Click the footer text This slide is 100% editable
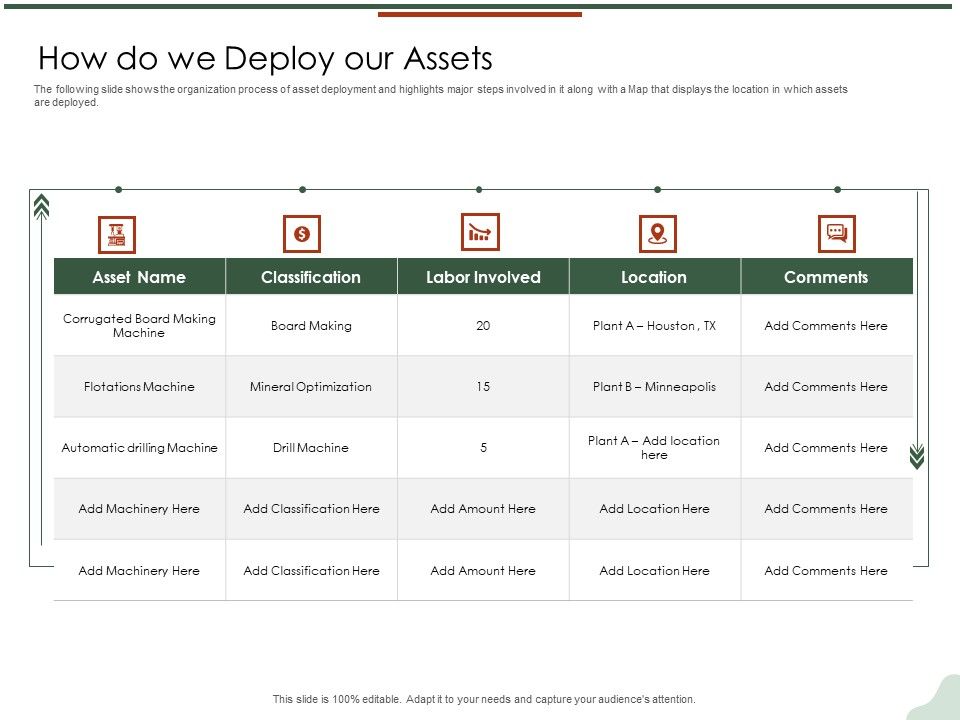This screenshot has height=720, width=960. pos(484,699)
